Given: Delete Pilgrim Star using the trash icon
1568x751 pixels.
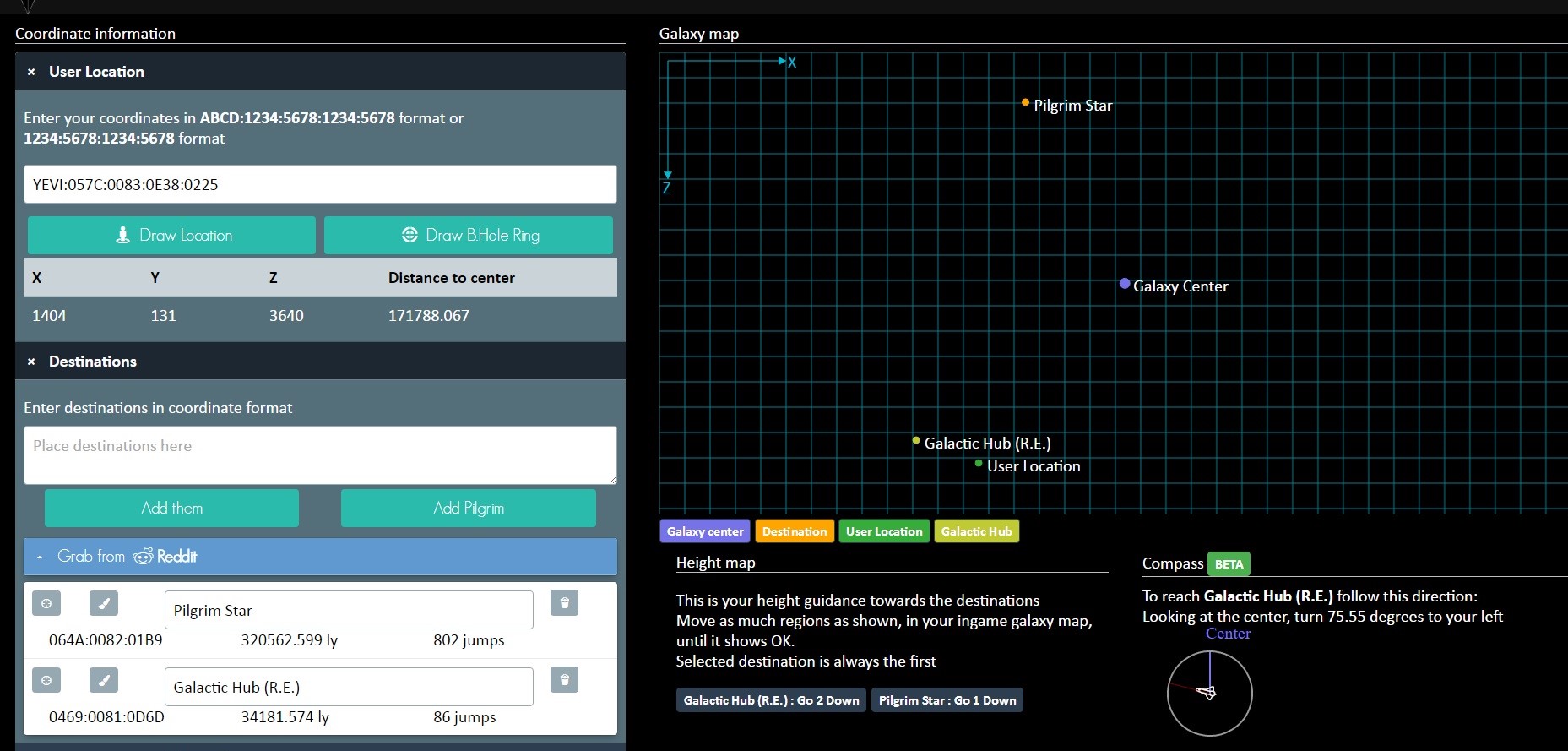Looking at the screenshot, I should pyautogui.click(x=564, y=603).
